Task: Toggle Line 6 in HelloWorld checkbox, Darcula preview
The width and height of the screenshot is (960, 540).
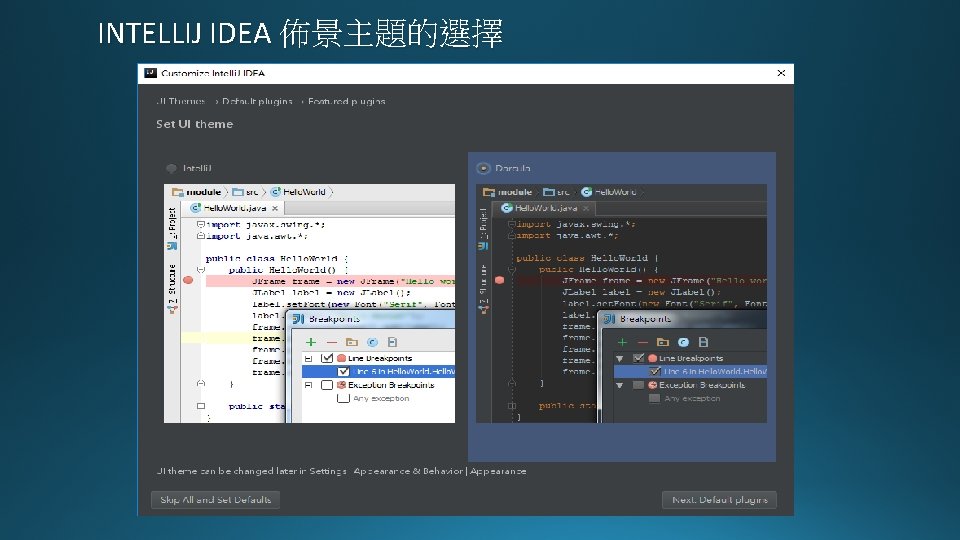Action: pyautogui.click(x=654, y=372)
